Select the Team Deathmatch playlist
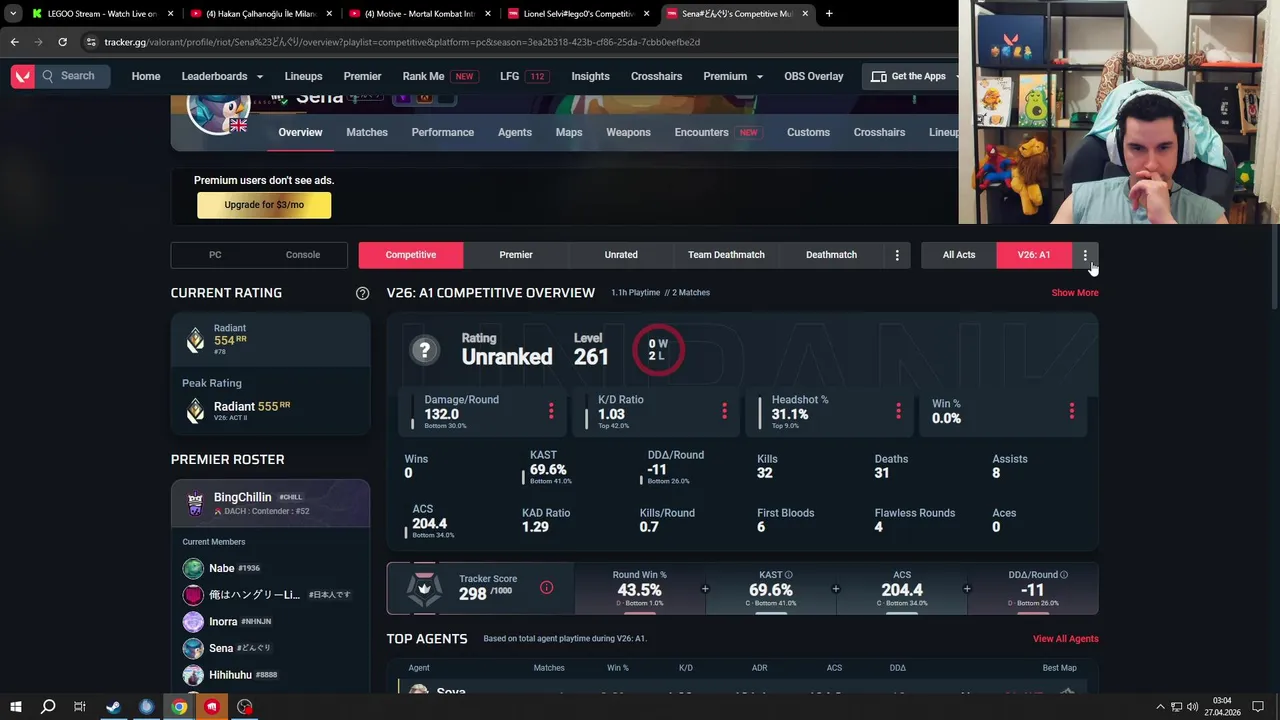The height and width of the screenshot is (720, 1280). tap(726, 255)
